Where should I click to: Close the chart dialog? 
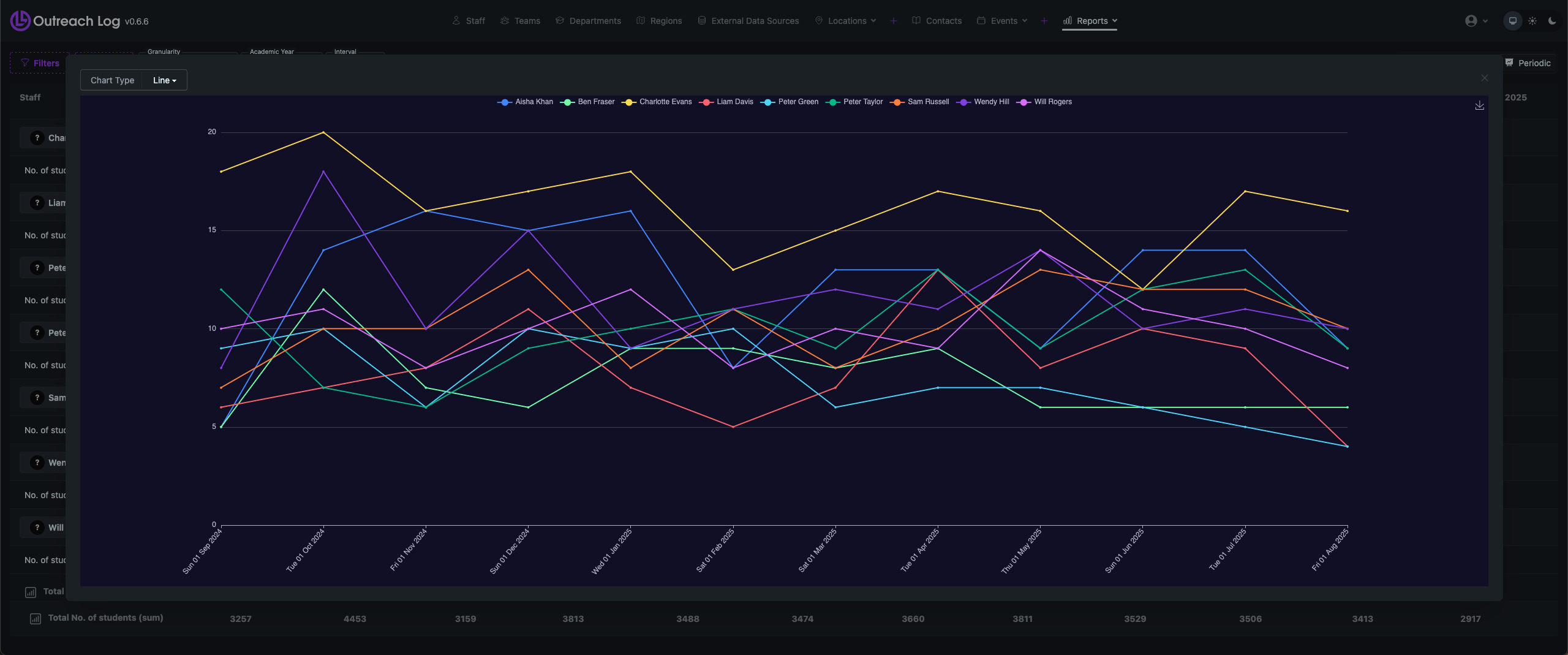point(1484,78)
